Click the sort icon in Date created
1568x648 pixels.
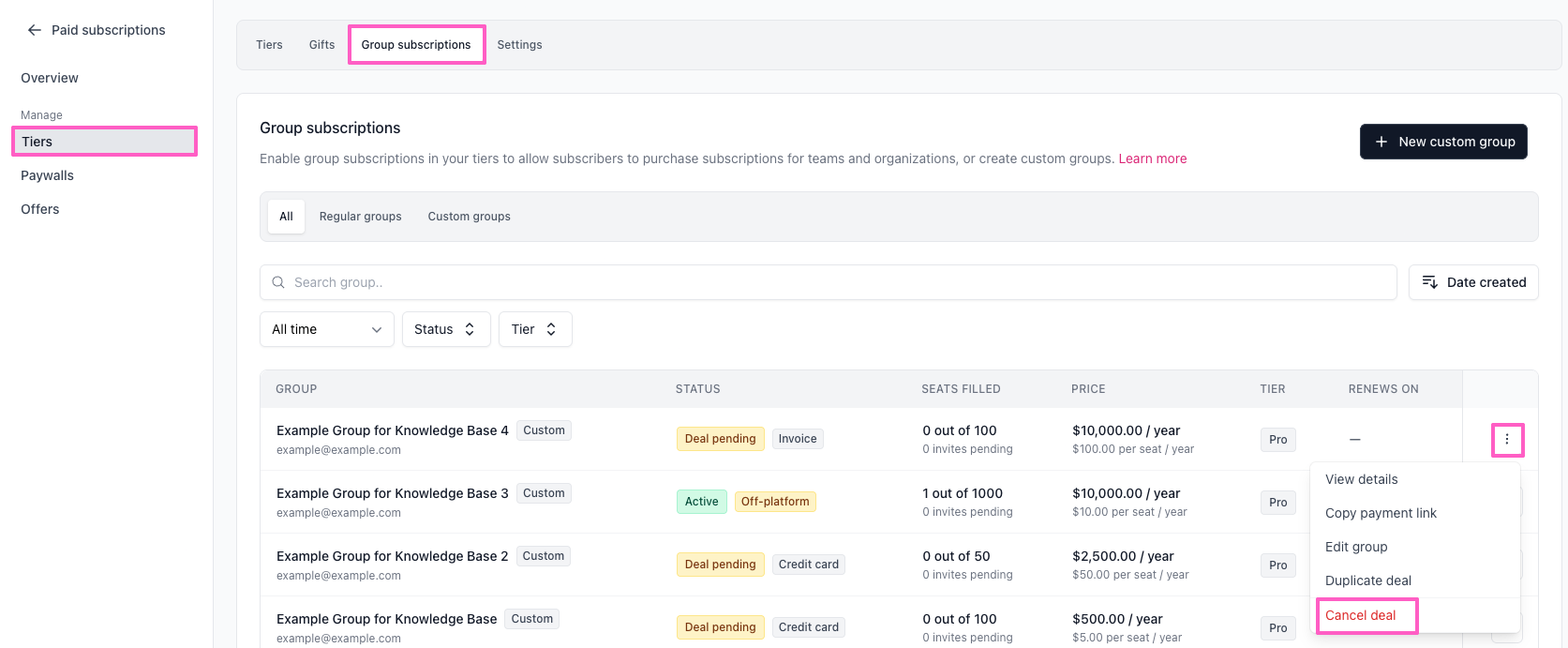point(1430,282)
